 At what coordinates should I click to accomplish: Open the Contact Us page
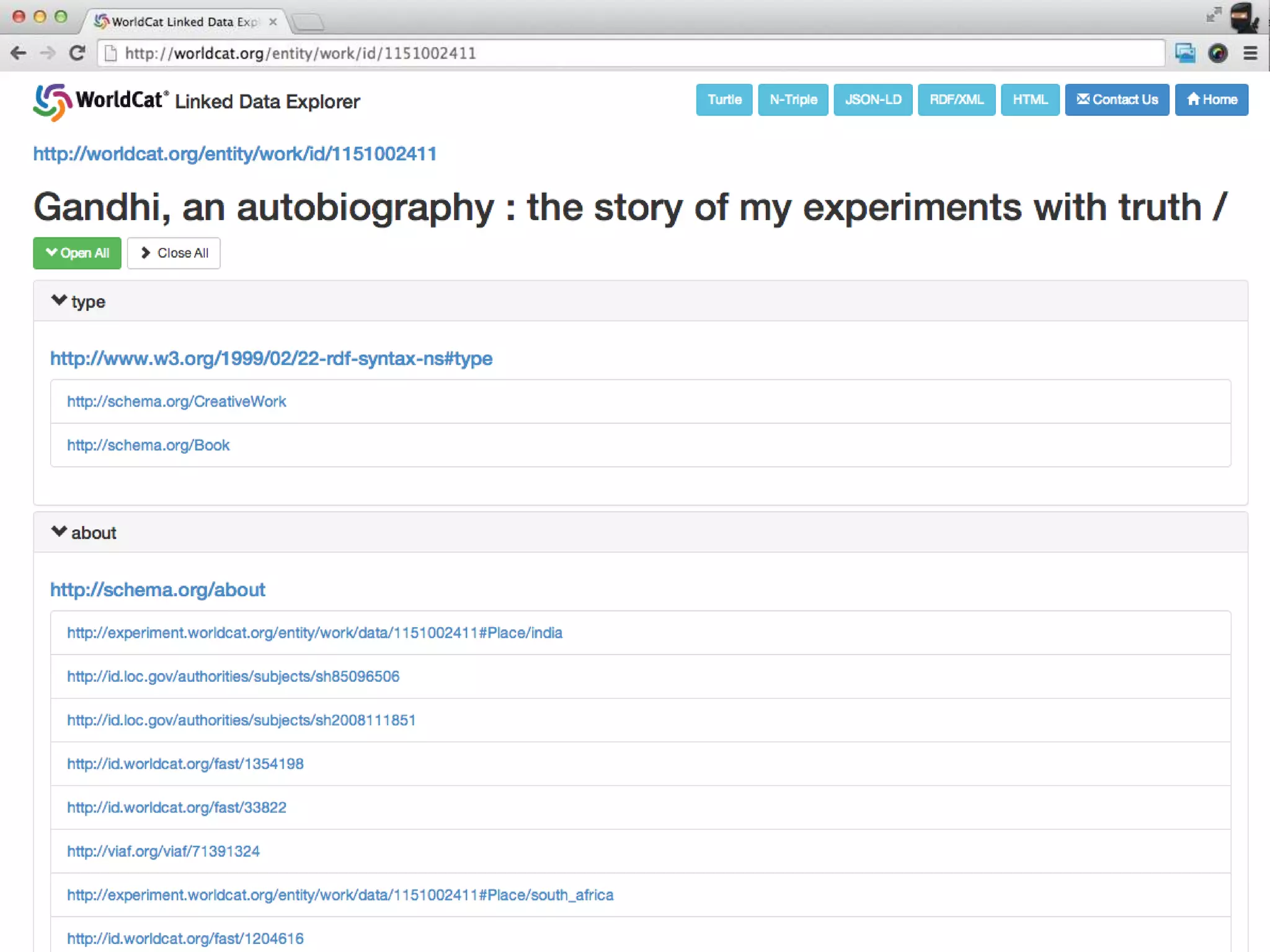coord(1117,100)
